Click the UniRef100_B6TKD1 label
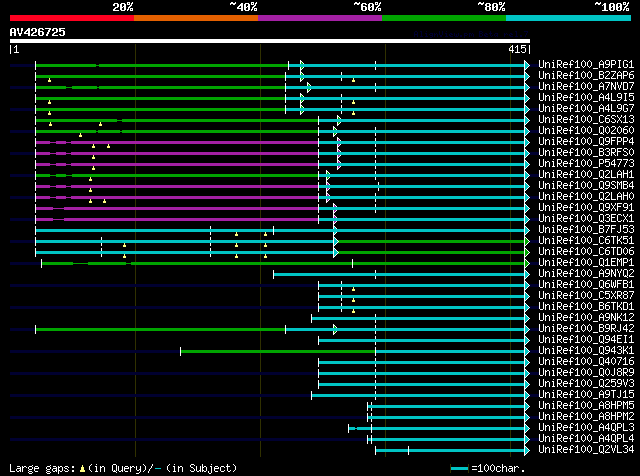Screen dimensions: 640x476 (x=586, y=307)
